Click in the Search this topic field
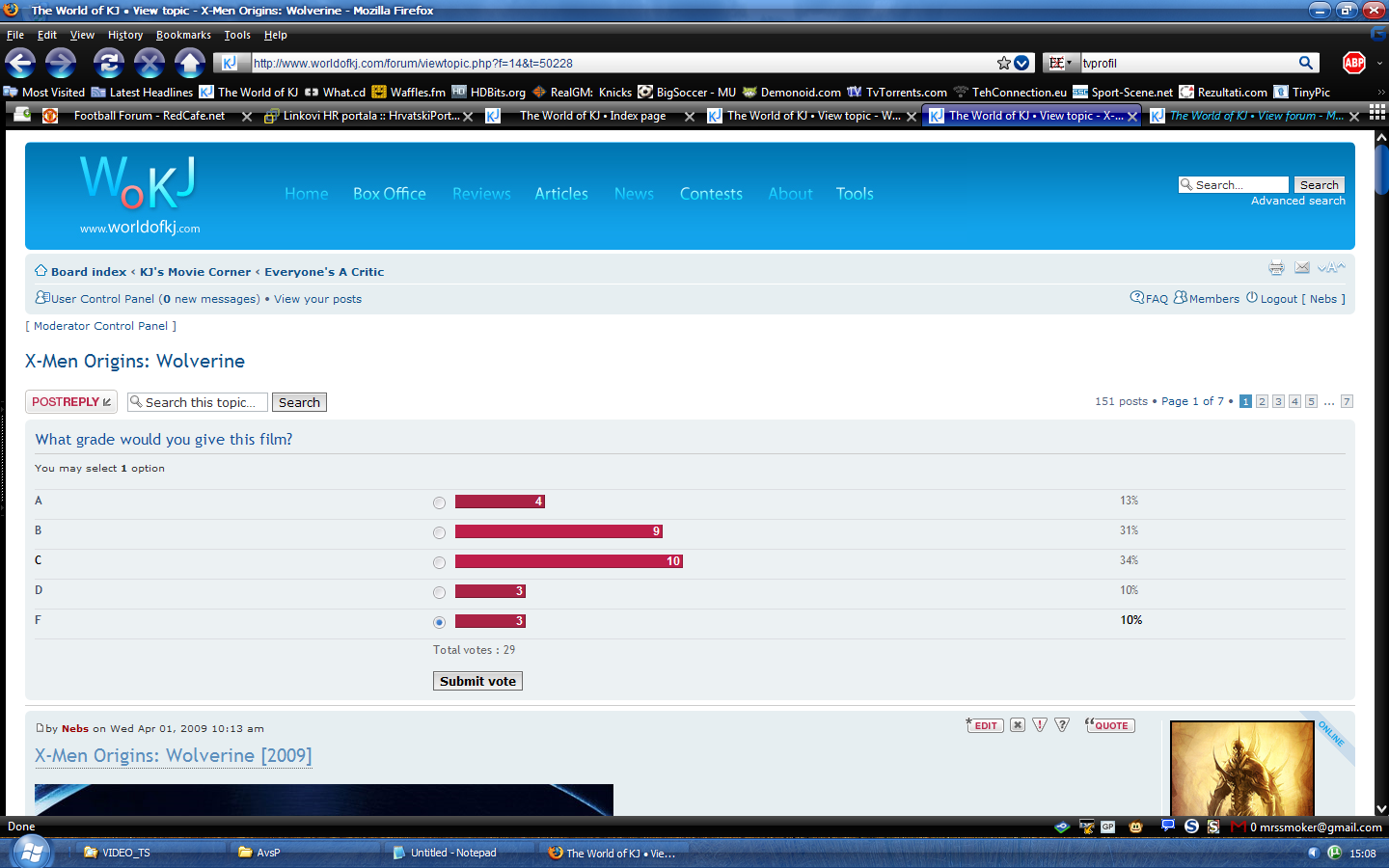 tap(198, 402)
